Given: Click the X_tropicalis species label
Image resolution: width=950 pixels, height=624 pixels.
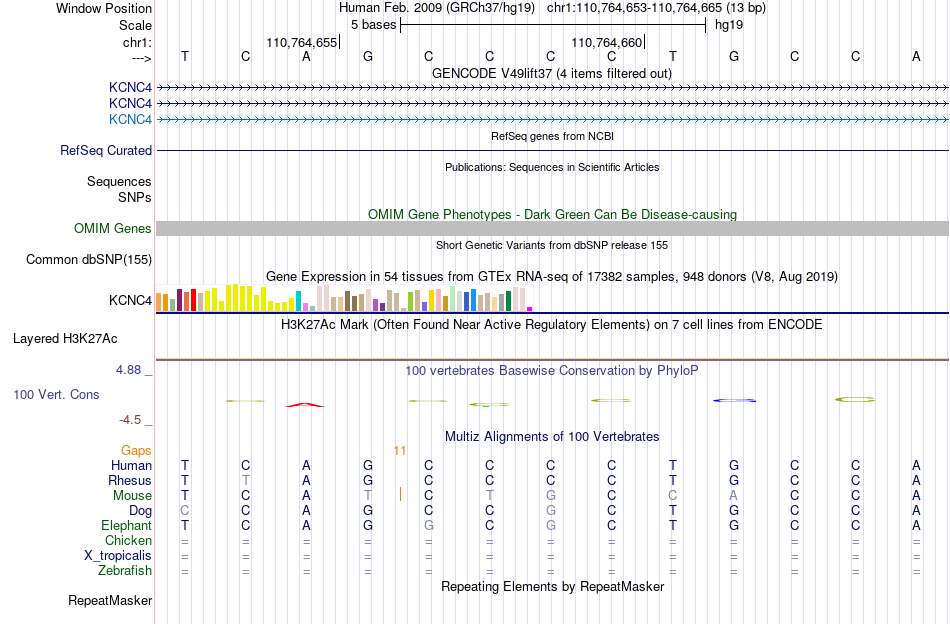Looking at the screenshot, I should tap(118, 556).
